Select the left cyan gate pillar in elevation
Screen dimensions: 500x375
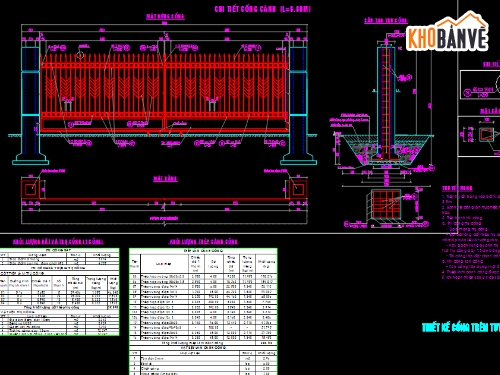[x=30, y=106]
